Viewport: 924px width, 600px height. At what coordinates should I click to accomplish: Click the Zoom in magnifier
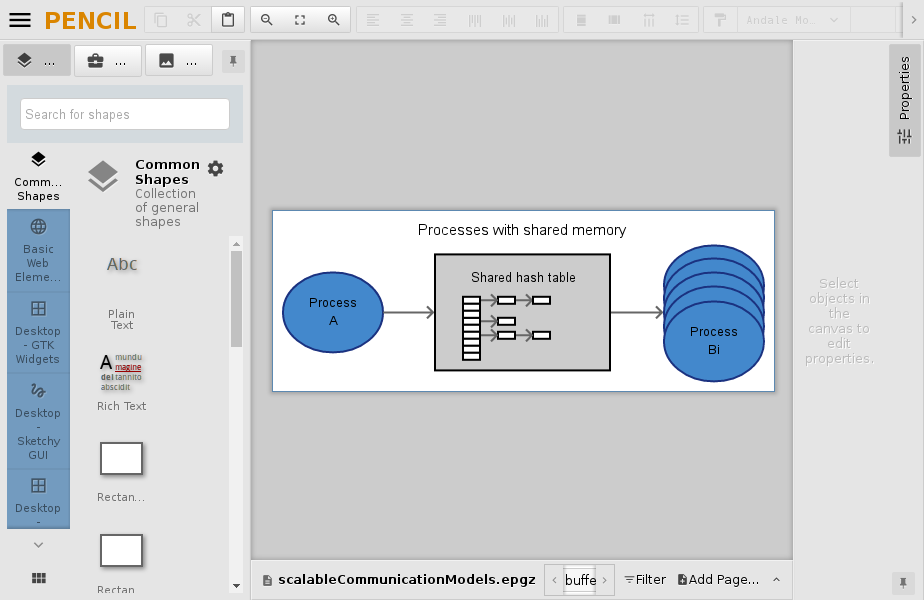pyautogui.click(x=334, y=20)
